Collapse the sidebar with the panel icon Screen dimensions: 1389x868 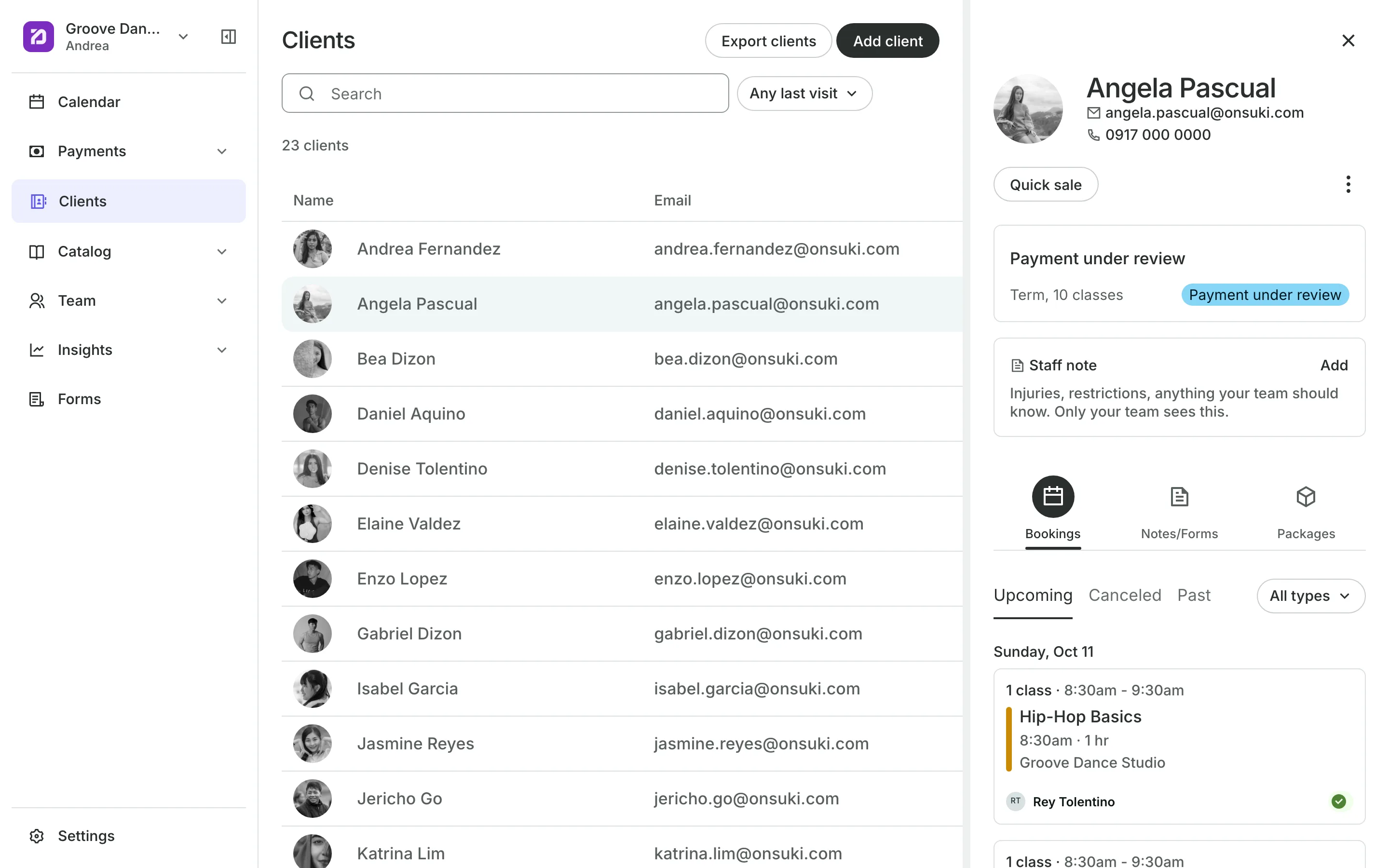[229, 37]
